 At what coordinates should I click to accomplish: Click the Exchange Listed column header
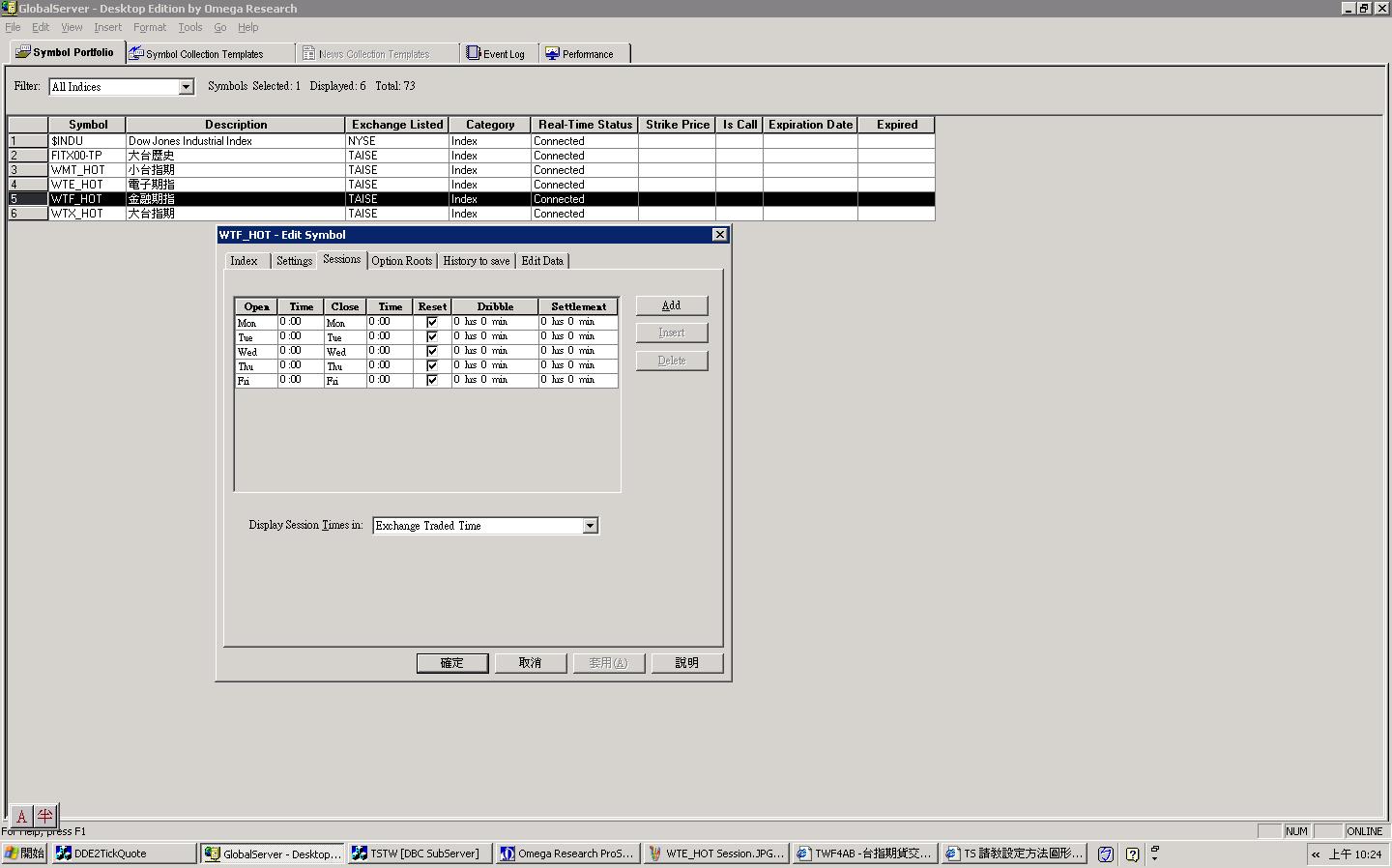click(x=397, y=125)
